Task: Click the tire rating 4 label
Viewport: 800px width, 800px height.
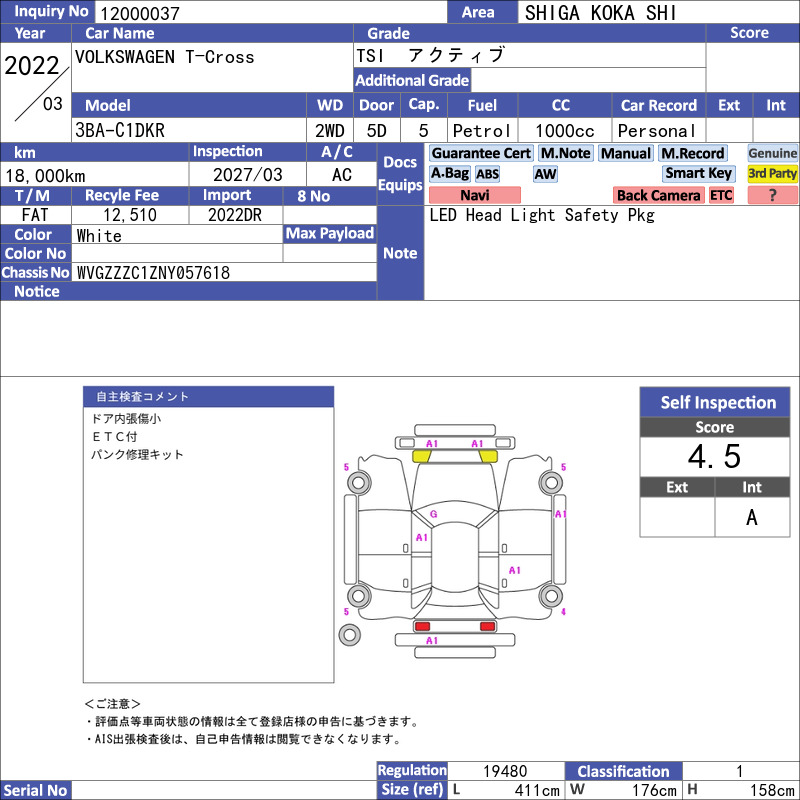Action: point(563,611)
